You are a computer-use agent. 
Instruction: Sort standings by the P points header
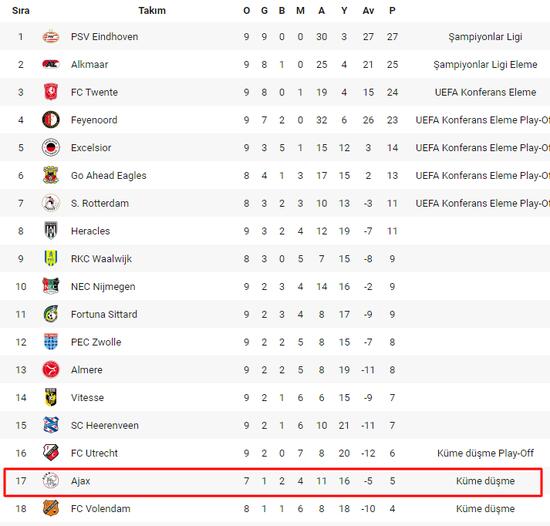coord(392,11)
